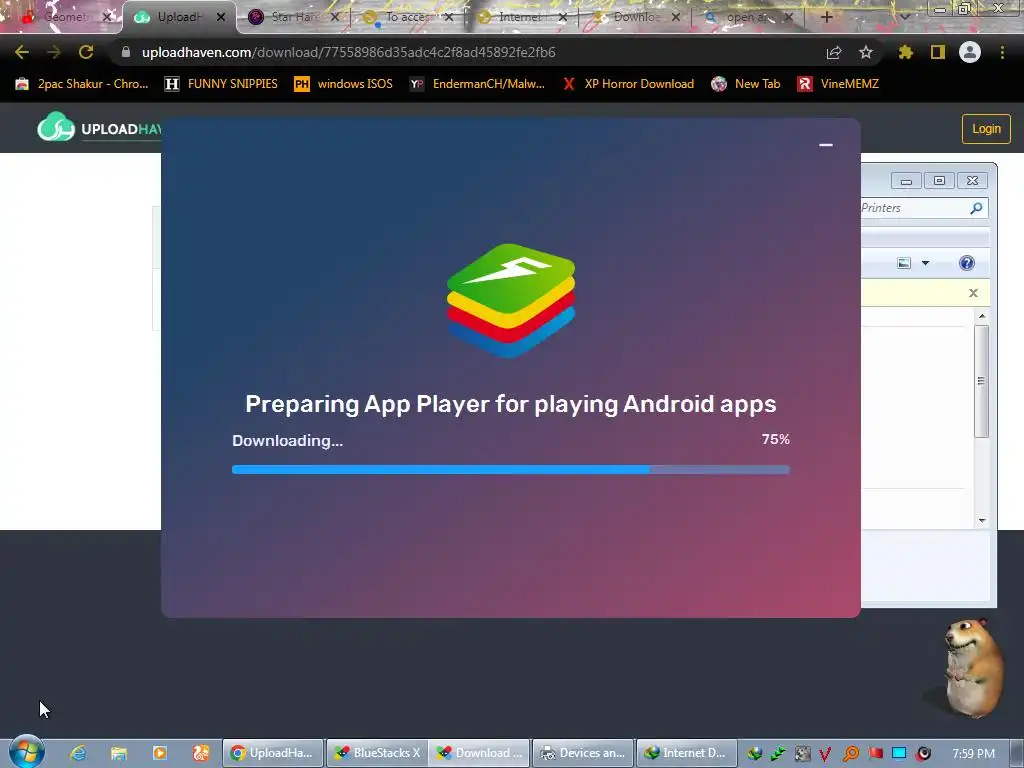Click the cyan monitor tray icon

pyautogui.click(x=899, y=754)
